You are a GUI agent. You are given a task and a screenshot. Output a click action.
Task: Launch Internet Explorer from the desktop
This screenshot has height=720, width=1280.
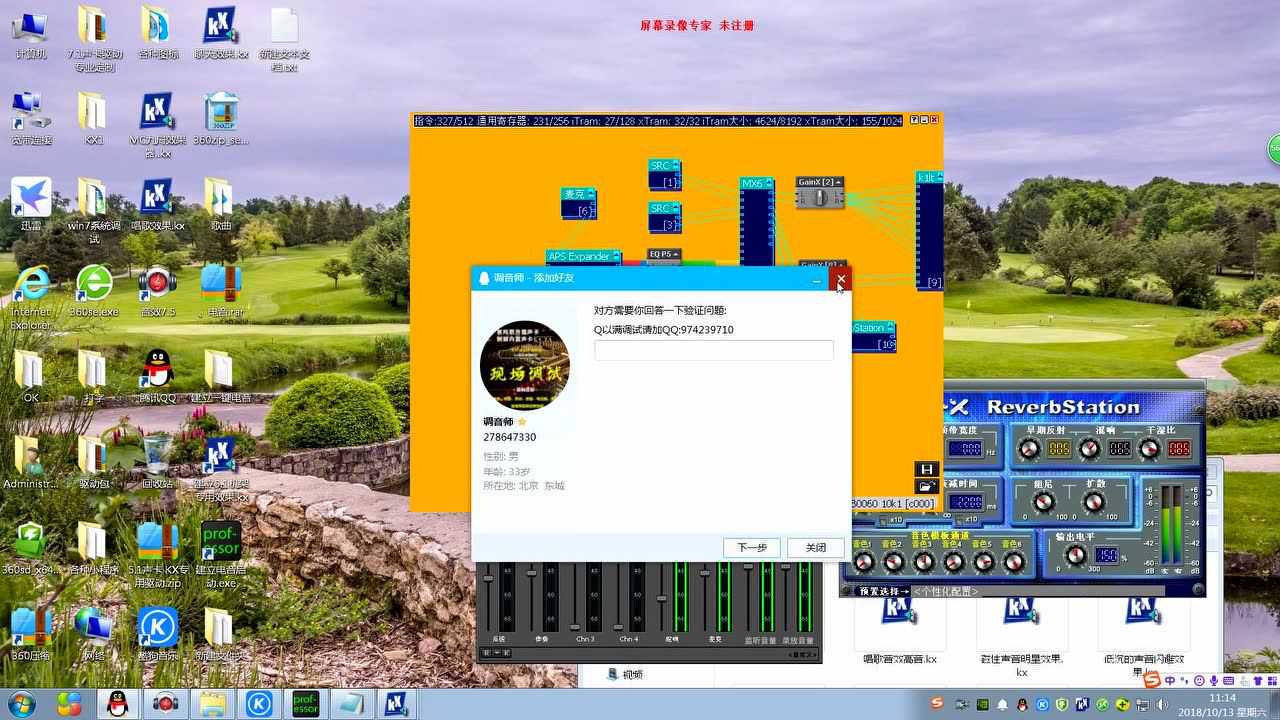coord(31,297)
